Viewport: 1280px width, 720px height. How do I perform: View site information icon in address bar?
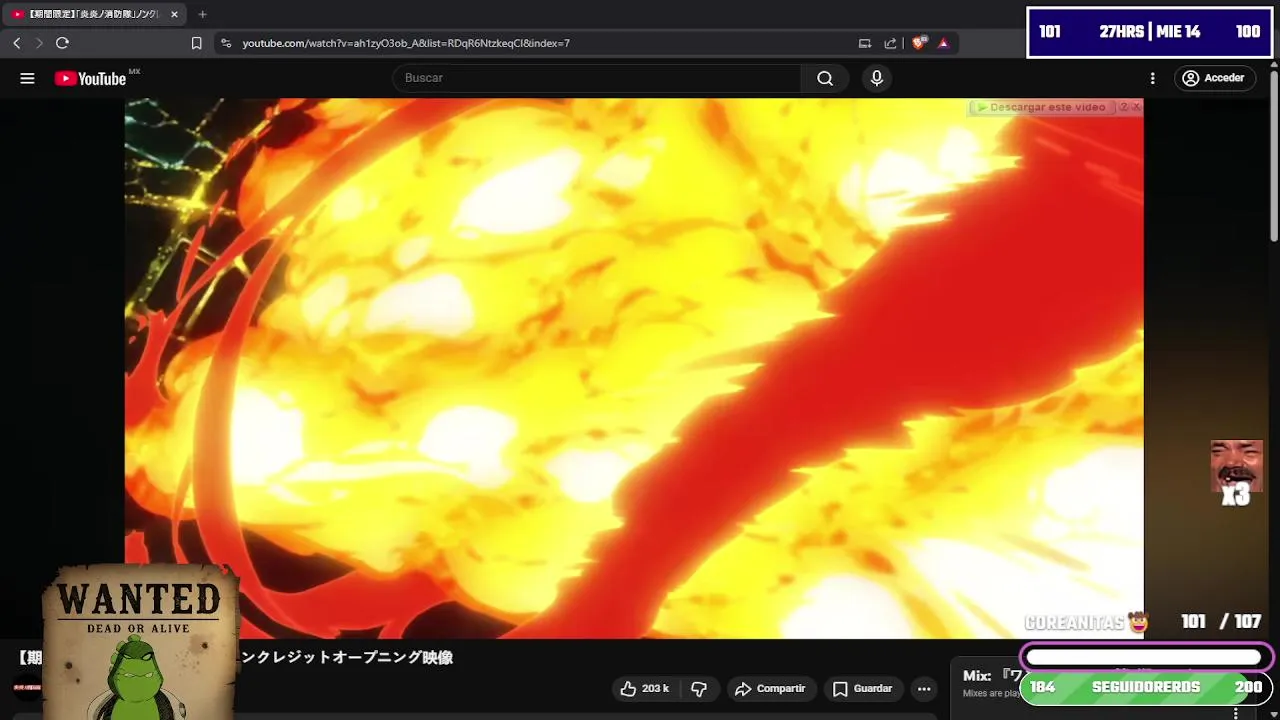[x=226, y=43]
